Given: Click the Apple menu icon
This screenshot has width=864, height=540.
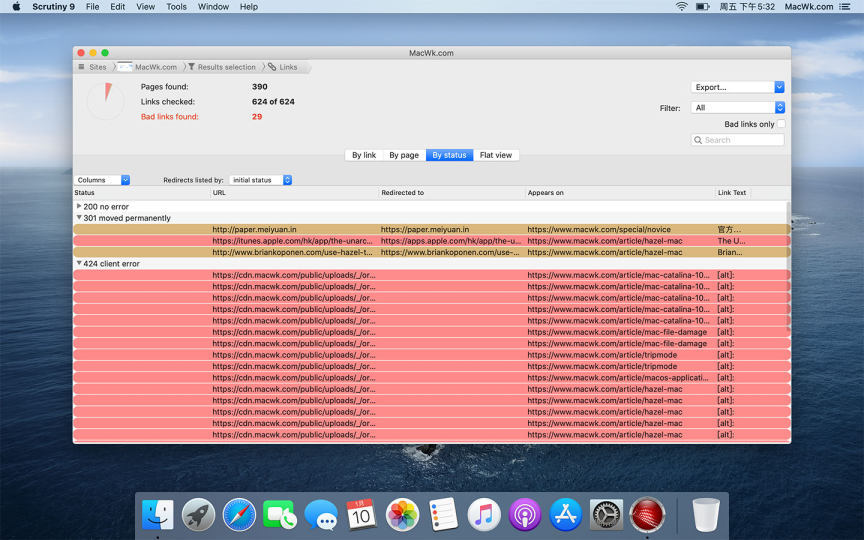Looking at the screenshot, I should click(x=17, y=7).
